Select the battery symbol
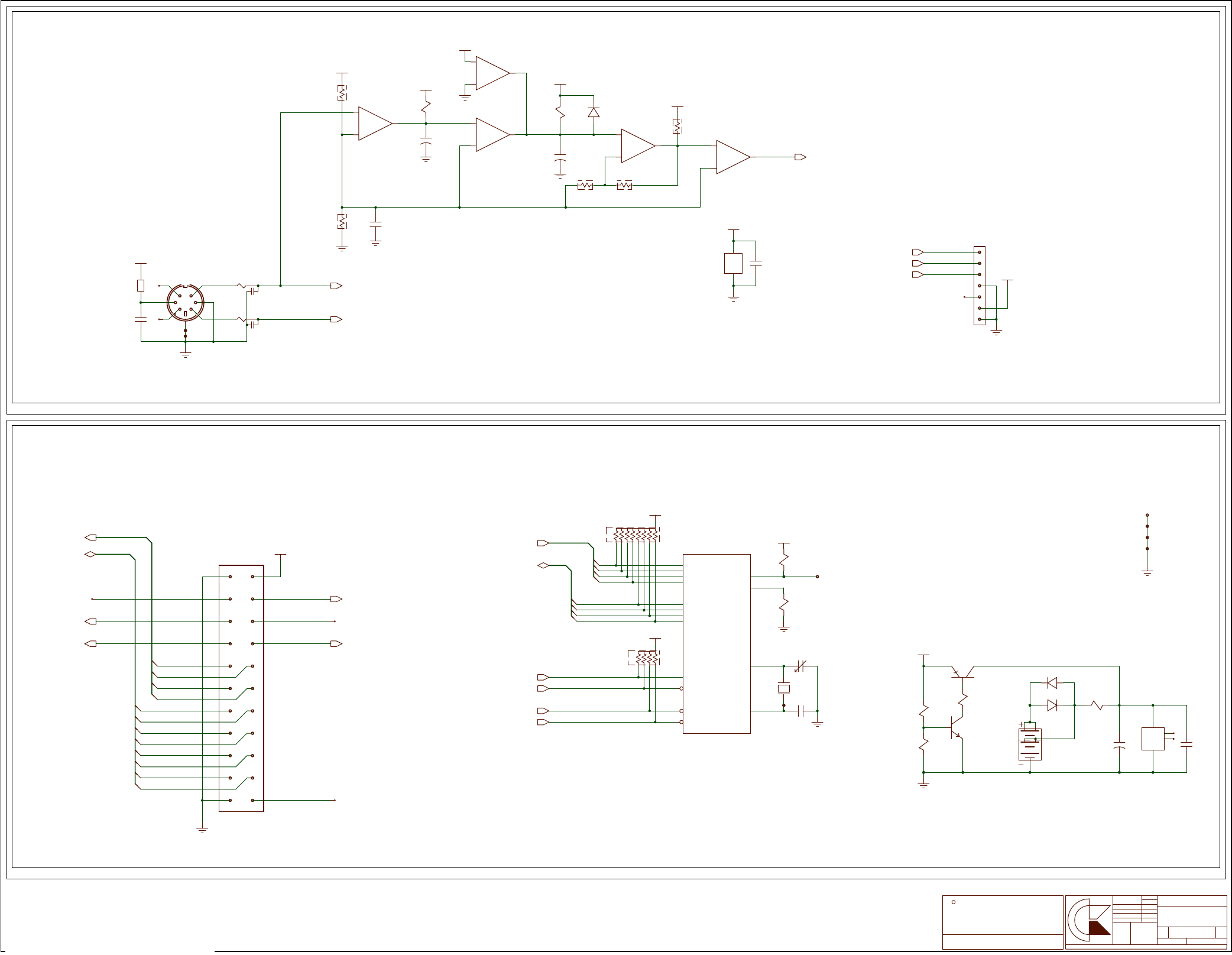 (x=1029, y=744)
